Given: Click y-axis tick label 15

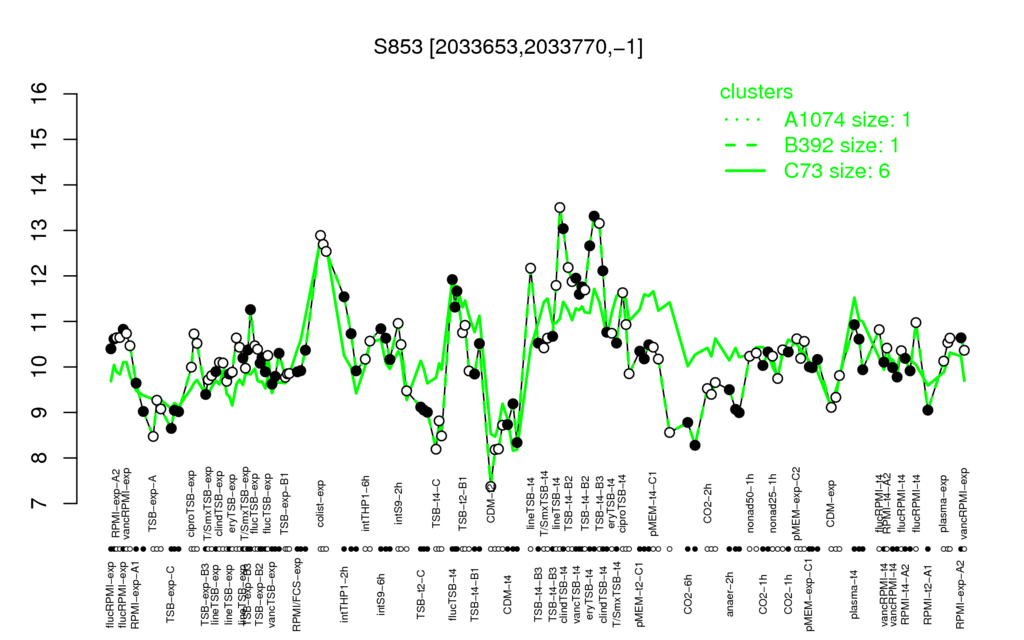Looking at the screenshot, I should 40,139.
